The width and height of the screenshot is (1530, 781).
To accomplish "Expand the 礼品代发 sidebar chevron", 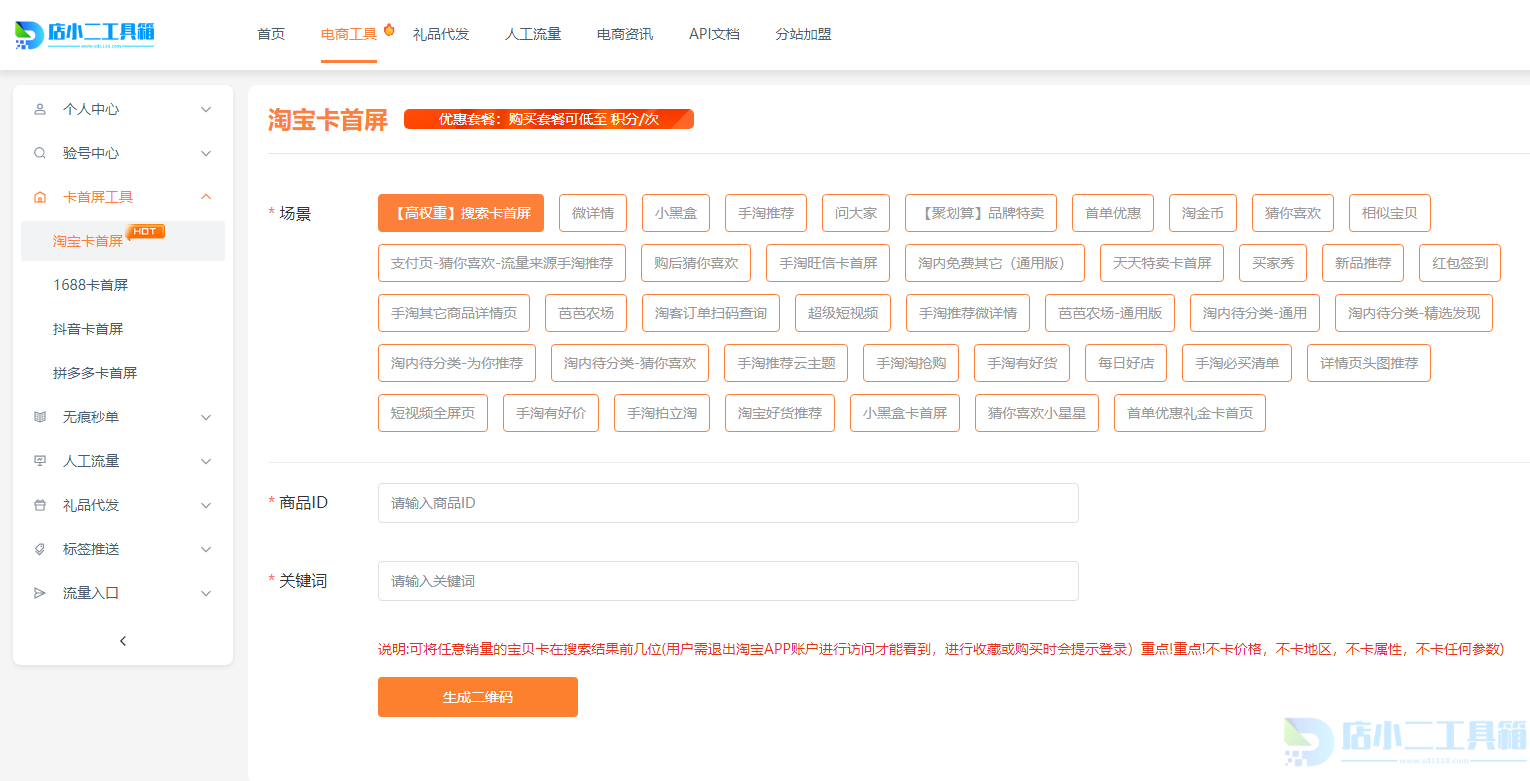I will (206, 505).
